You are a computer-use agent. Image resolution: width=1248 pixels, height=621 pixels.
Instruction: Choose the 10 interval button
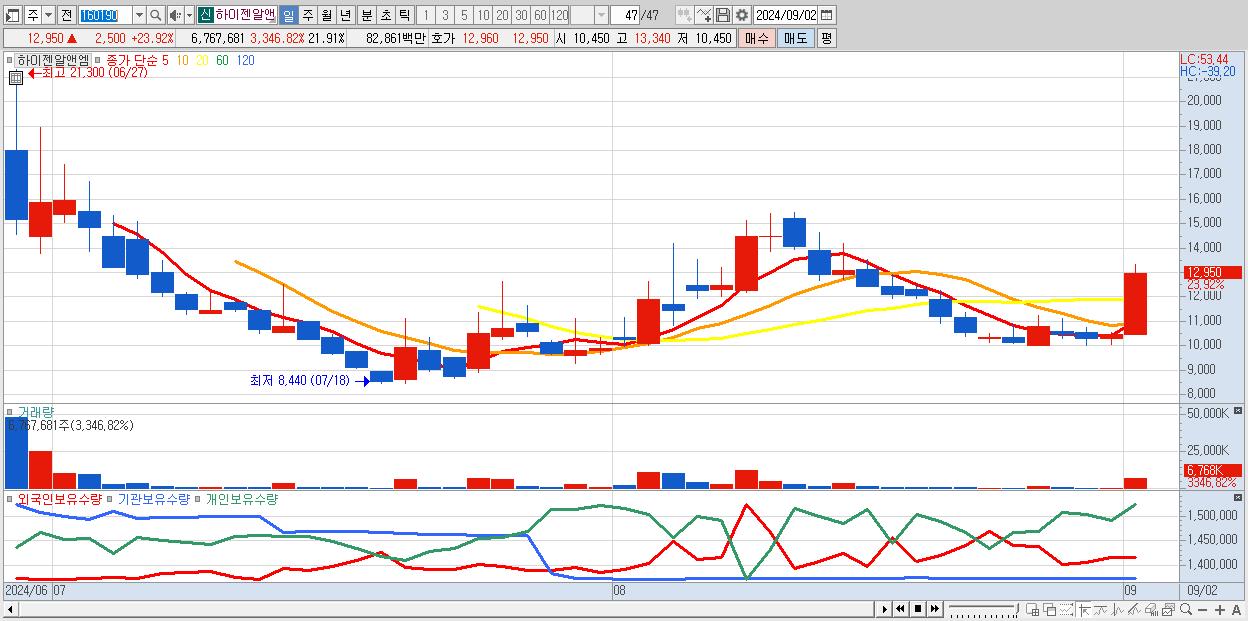[483, 15]
